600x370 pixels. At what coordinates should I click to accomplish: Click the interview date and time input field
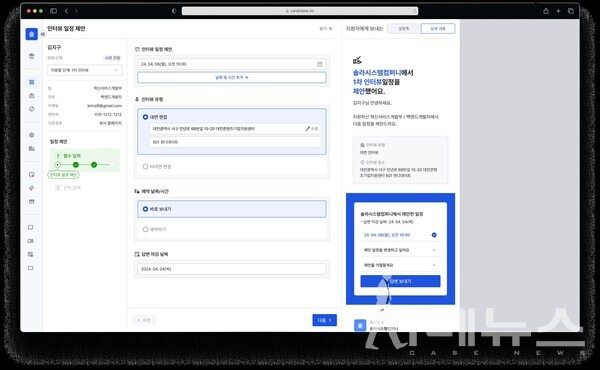232,64
